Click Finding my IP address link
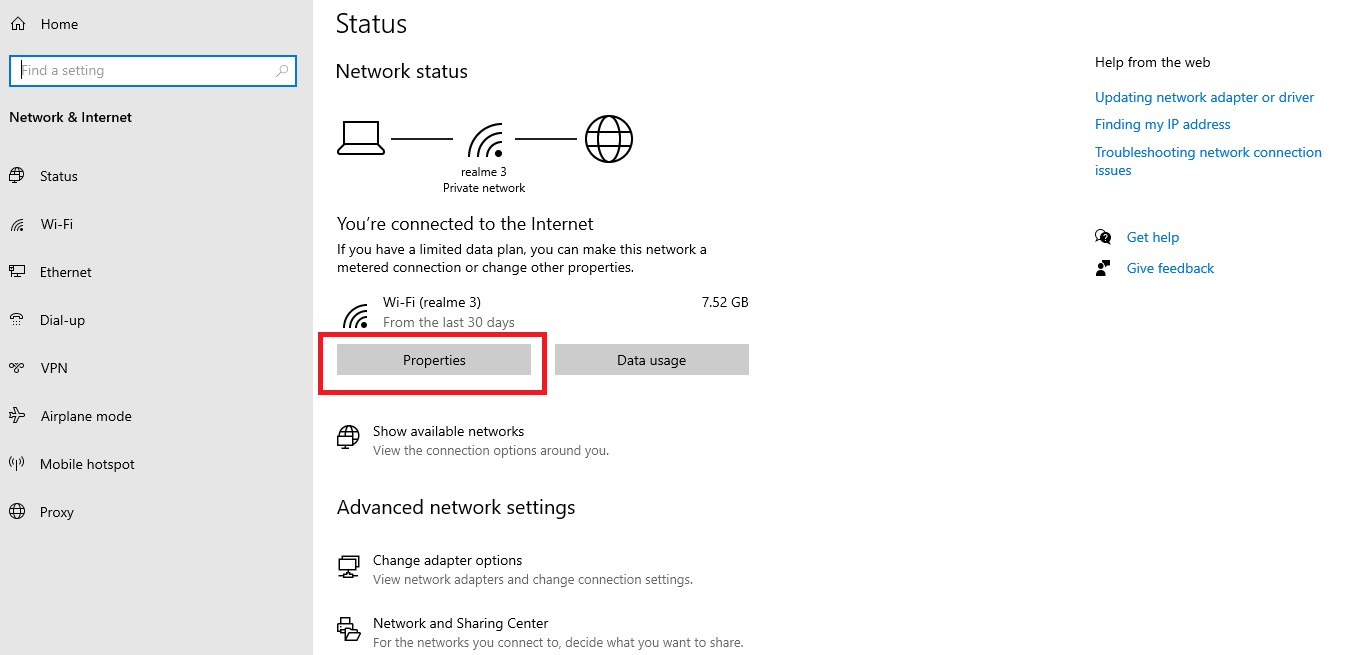 tap(1162, 124)
